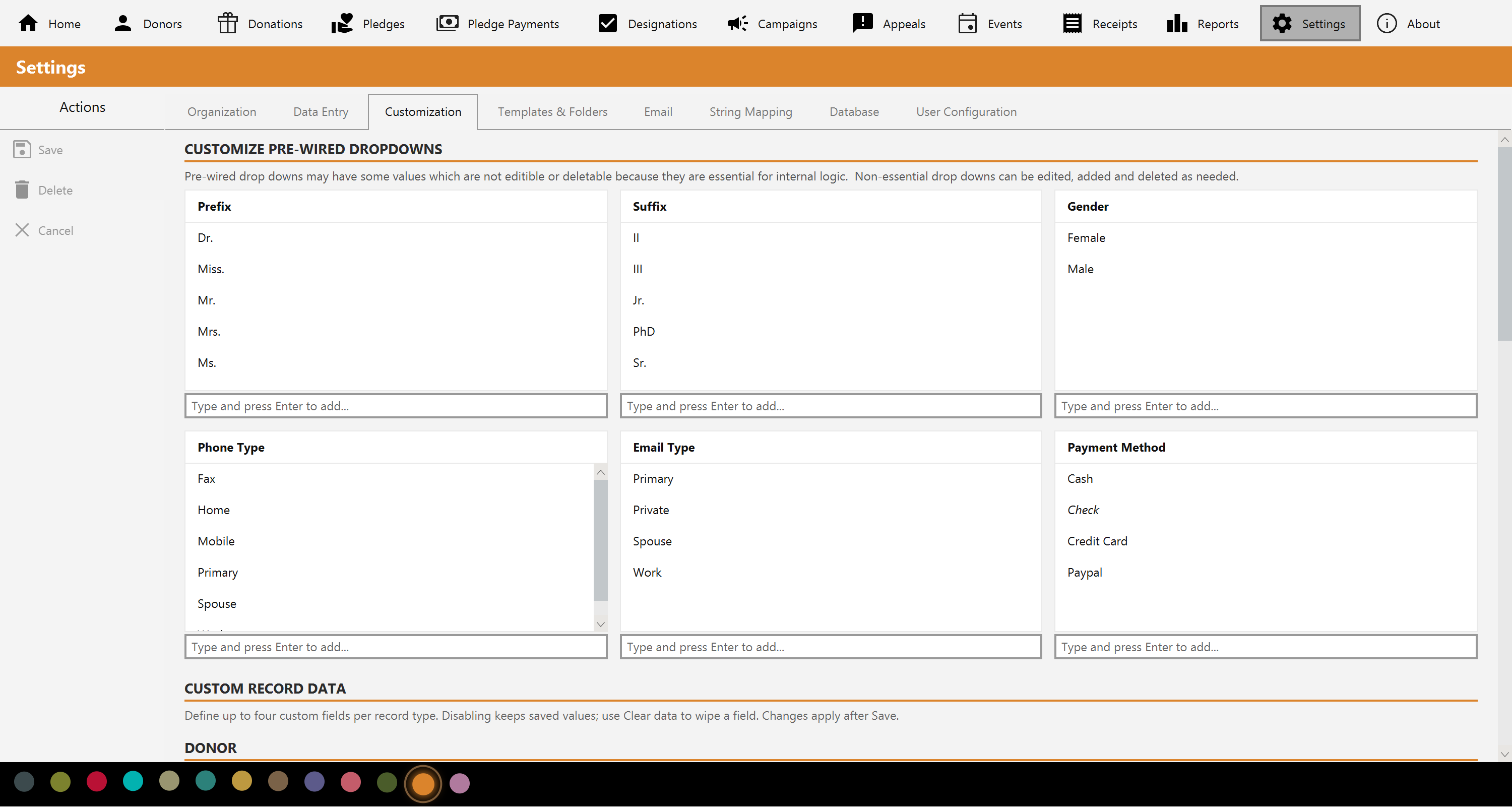
Task: Click the Donations gift box icon
Action: [x=227, y=24]
